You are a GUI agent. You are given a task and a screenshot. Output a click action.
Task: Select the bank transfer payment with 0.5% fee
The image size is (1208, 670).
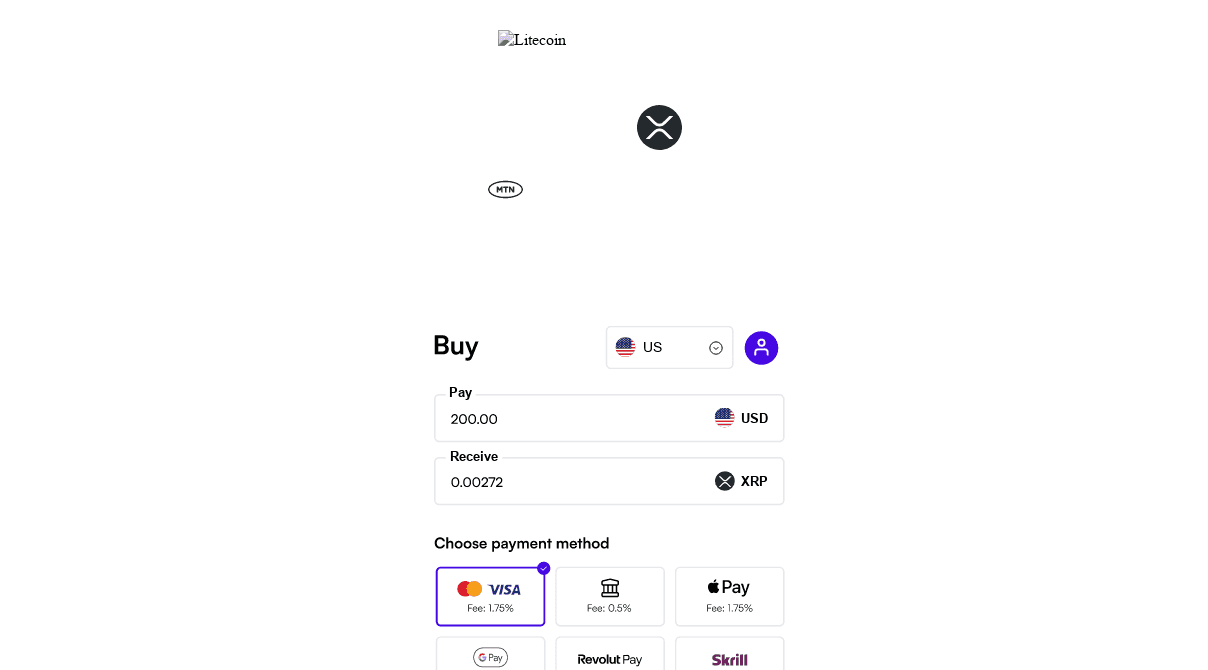610,596
